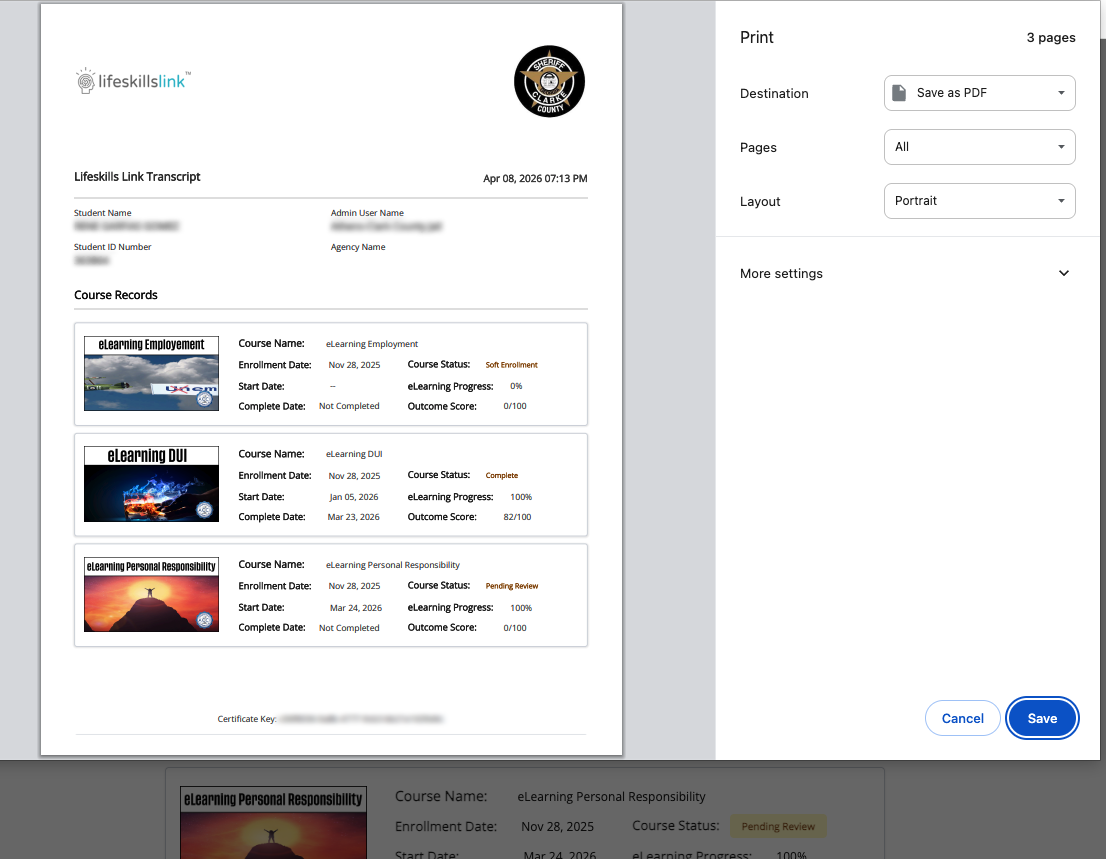Open the Pages dropdown set to All
Viewport: 1106px width, 859px height.
pos(979,147)
